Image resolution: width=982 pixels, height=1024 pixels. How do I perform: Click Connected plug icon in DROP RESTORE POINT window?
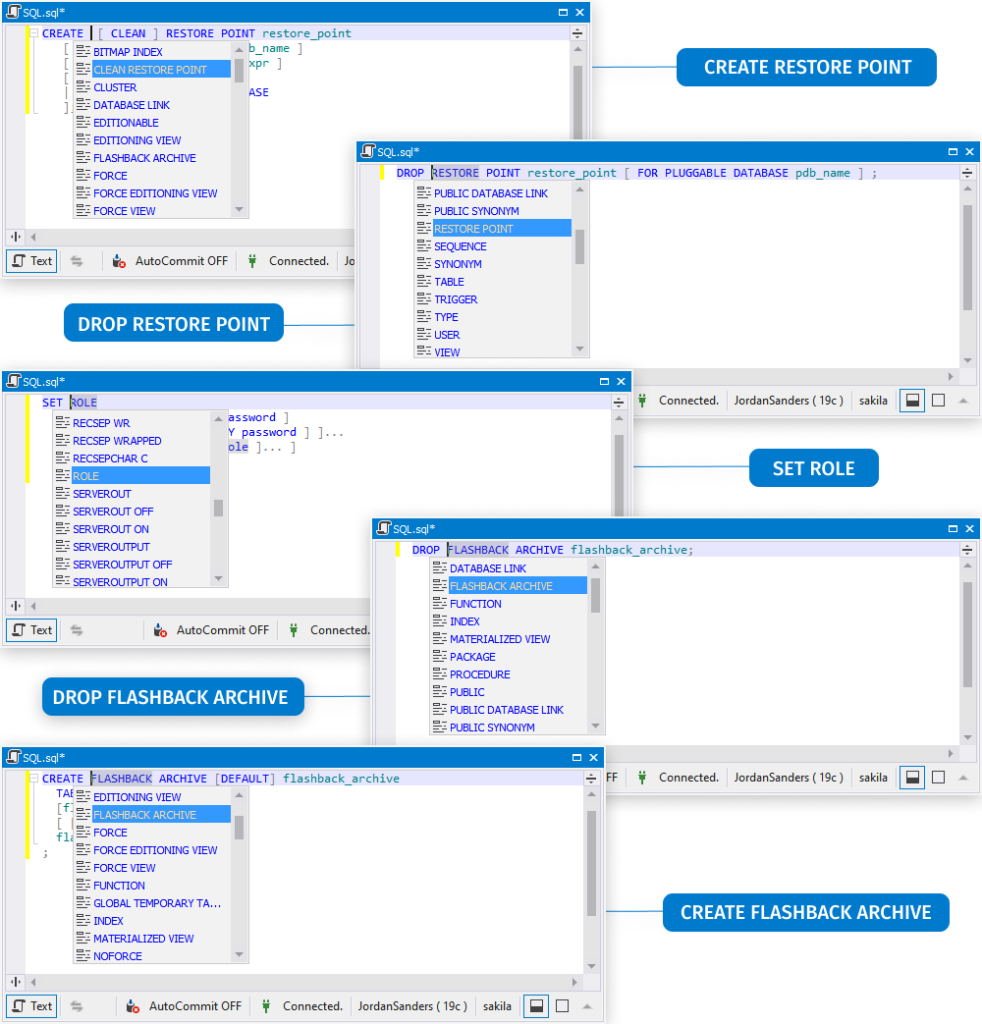click(x=642, y=400)
